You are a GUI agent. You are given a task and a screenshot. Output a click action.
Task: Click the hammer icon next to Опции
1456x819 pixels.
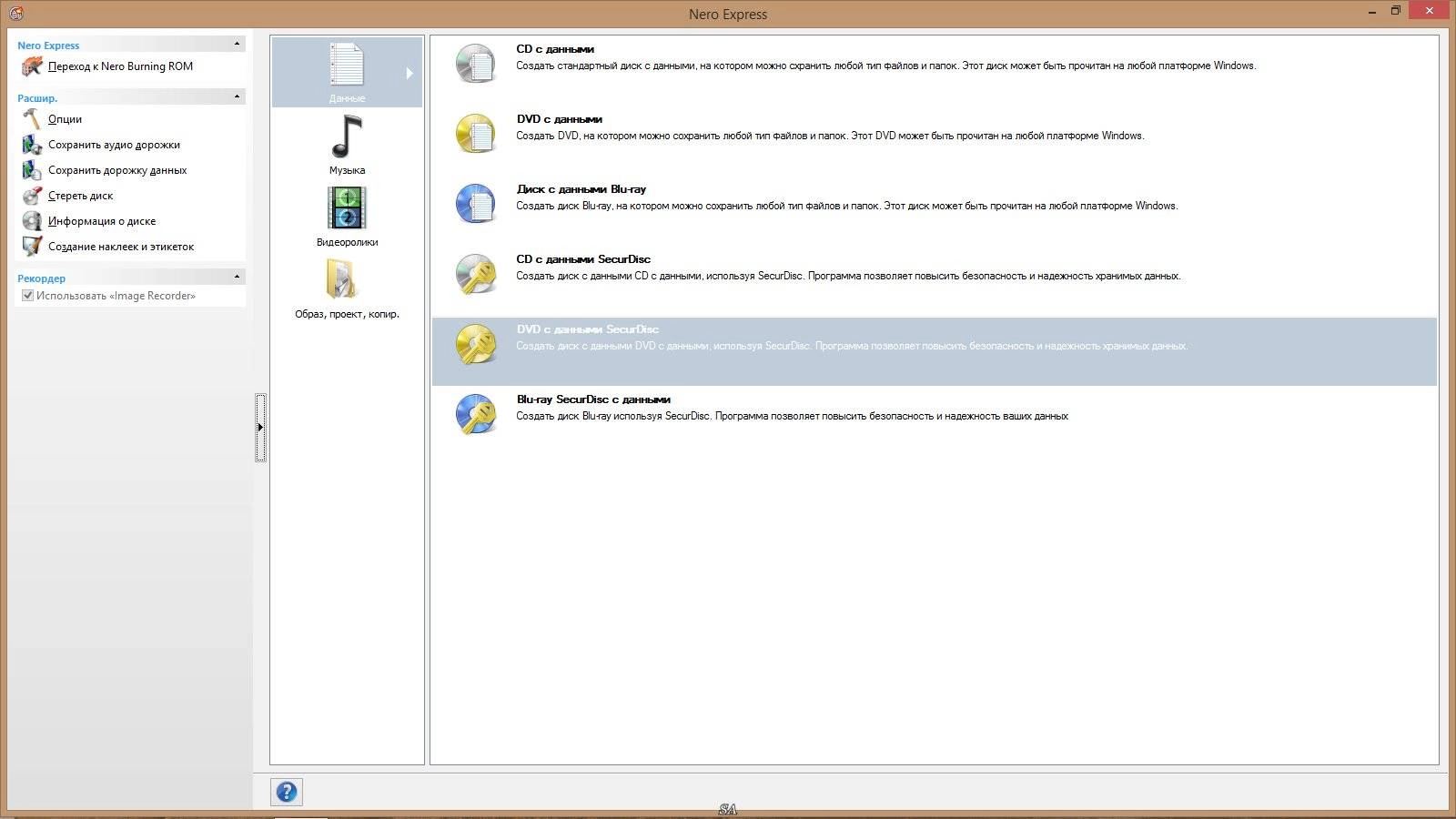(32, 119)
